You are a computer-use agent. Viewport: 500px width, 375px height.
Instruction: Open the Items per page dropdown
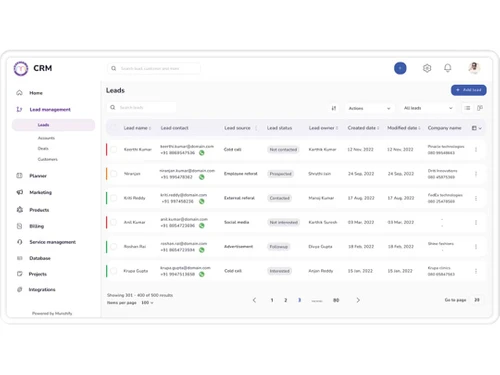point(147,303)
